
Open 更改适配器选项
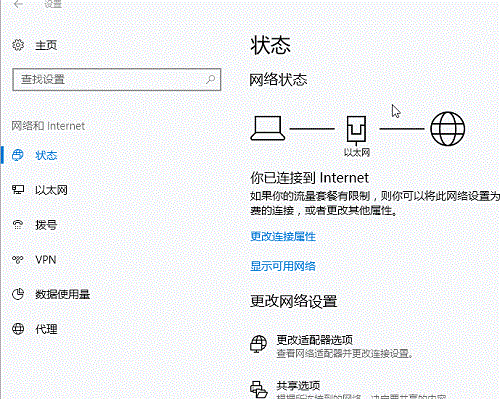315,340
